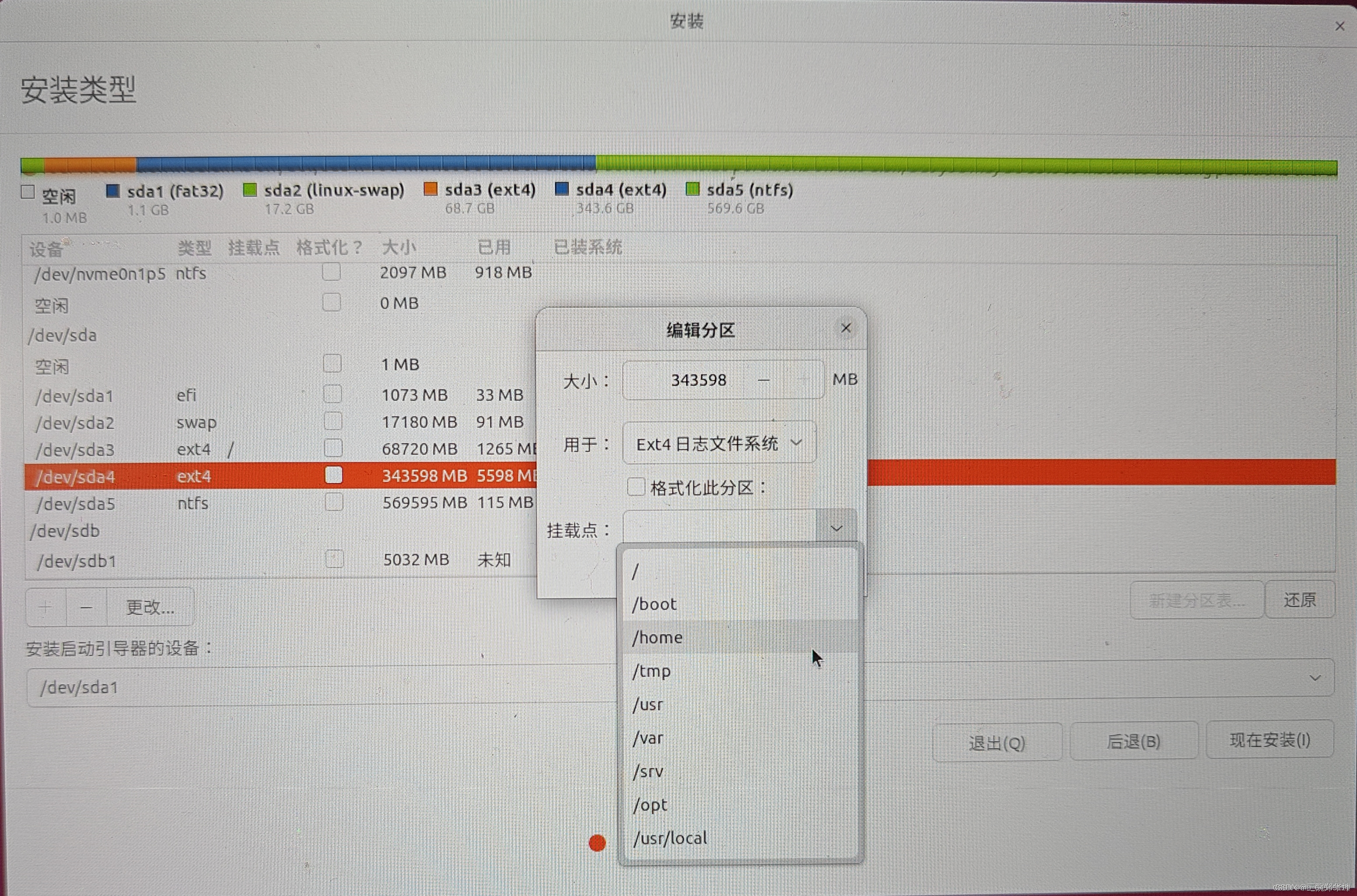Toggle format checkbox for /dev/sda5 row
Screen dimensions: 1357x896
(334, 502)
